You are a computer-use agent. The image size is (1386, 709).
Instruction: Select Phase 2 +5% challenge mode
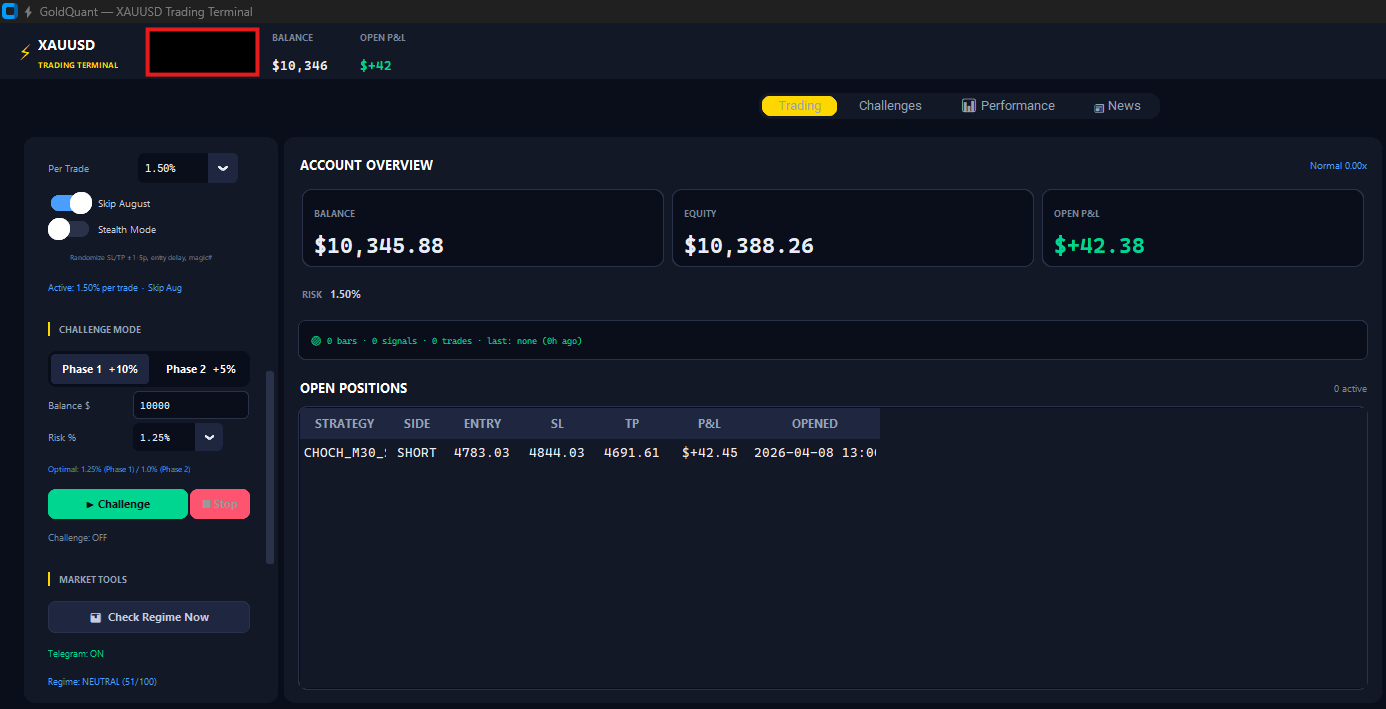[x=200, y=369]
